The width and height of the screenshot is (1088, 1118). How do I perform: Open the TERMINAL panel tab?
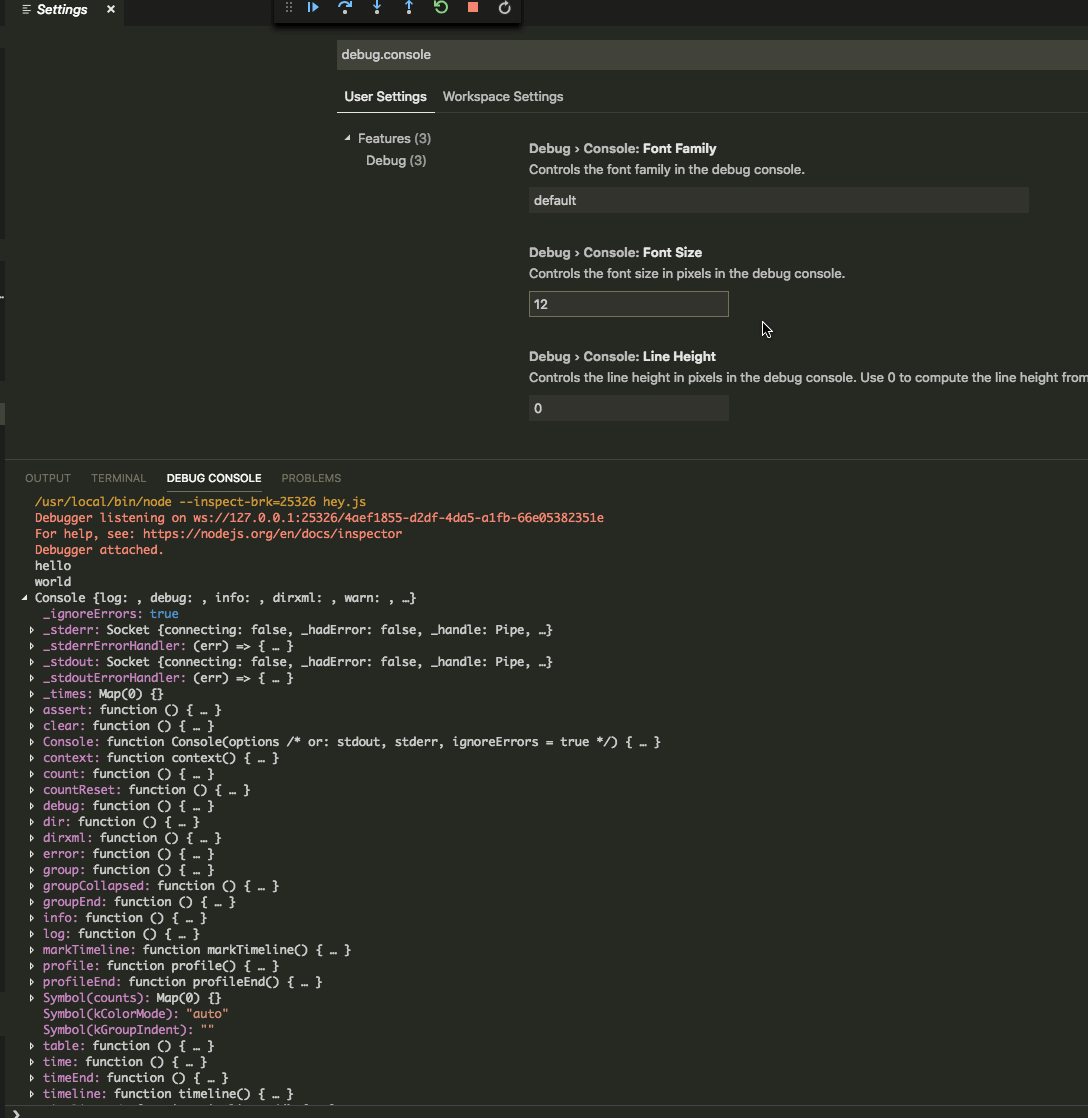[x=118, y=478]
